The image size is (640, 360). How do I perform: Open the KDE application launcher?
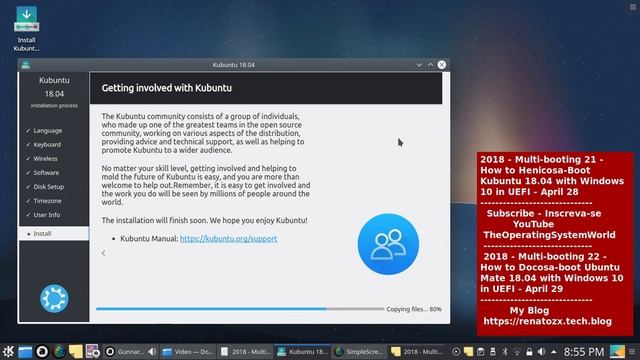click(x=9, y=351)
